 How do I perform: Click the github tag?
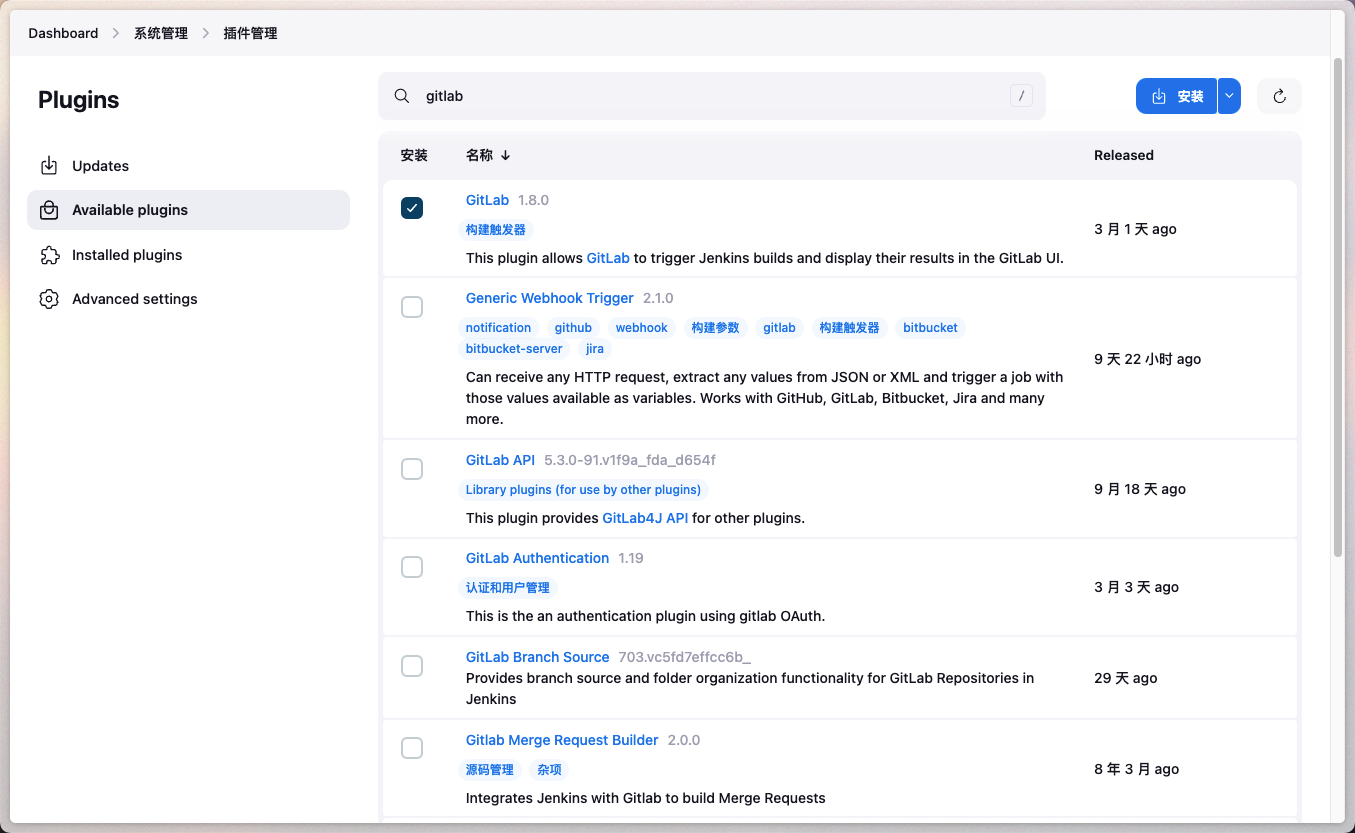[573, 327]
